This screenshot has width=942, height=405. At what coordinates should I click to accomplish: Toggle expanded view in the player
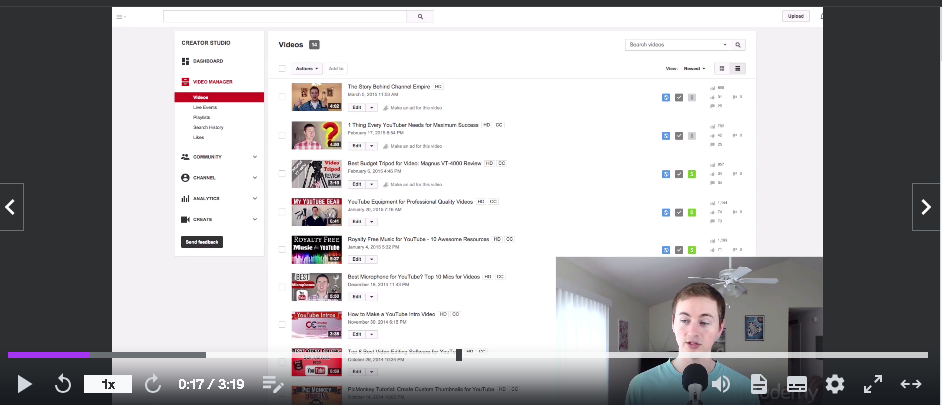tap(911, 384)
